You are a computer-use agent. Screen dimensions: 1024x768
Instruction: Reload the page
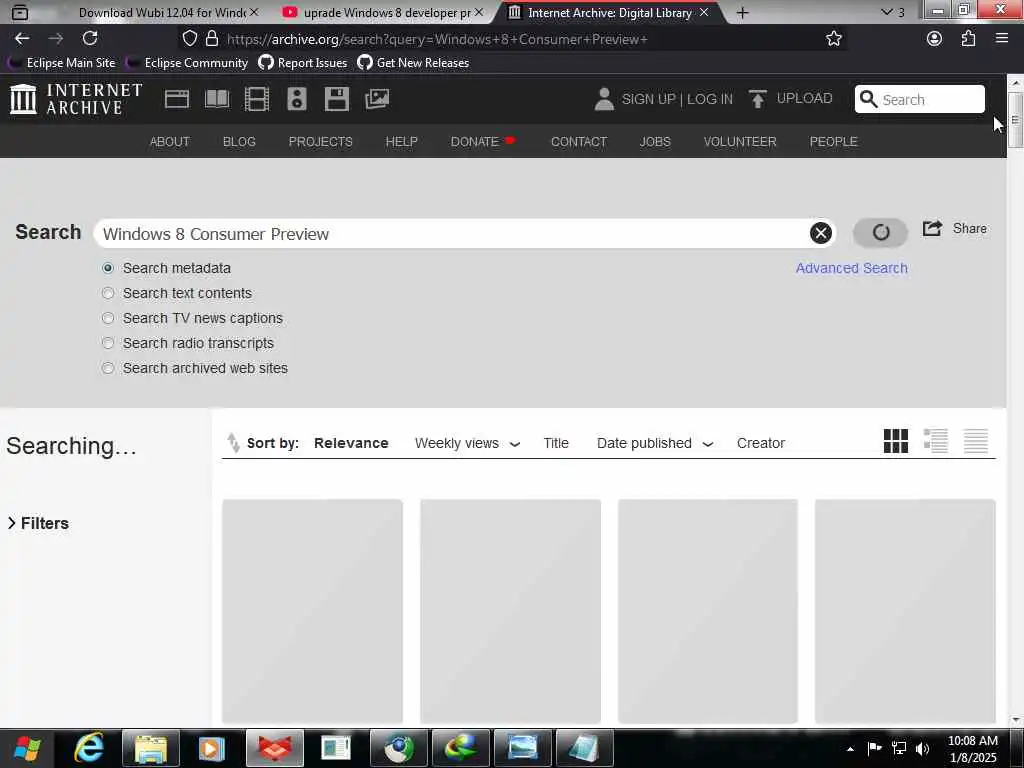coord(90,39)
